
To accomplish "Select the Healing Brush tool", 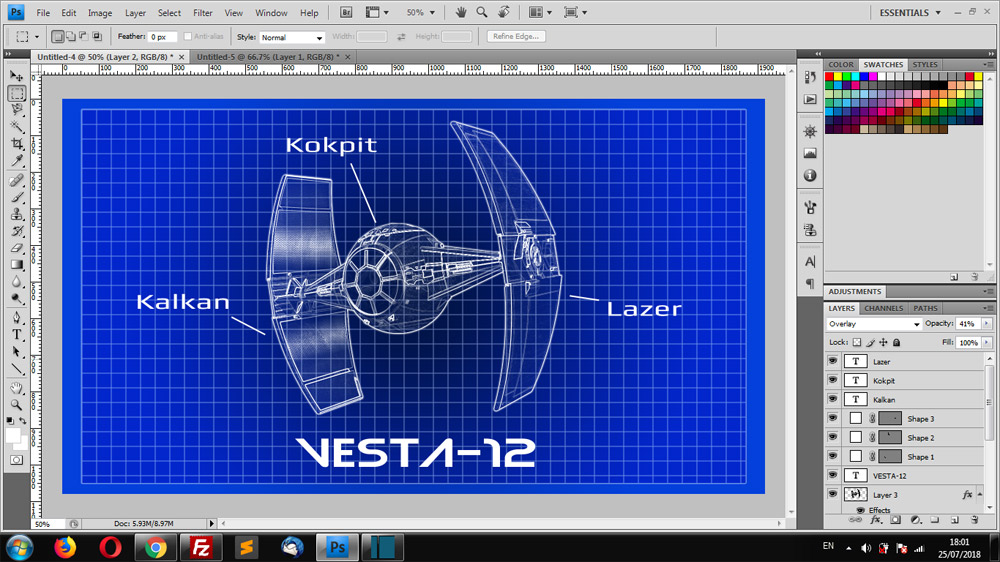I will pos(17,181).
